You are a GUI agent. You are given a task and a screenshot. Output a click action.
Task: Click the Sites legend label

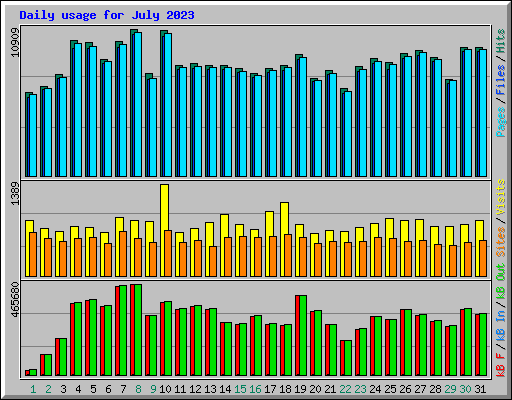click(x=501, y=242)
